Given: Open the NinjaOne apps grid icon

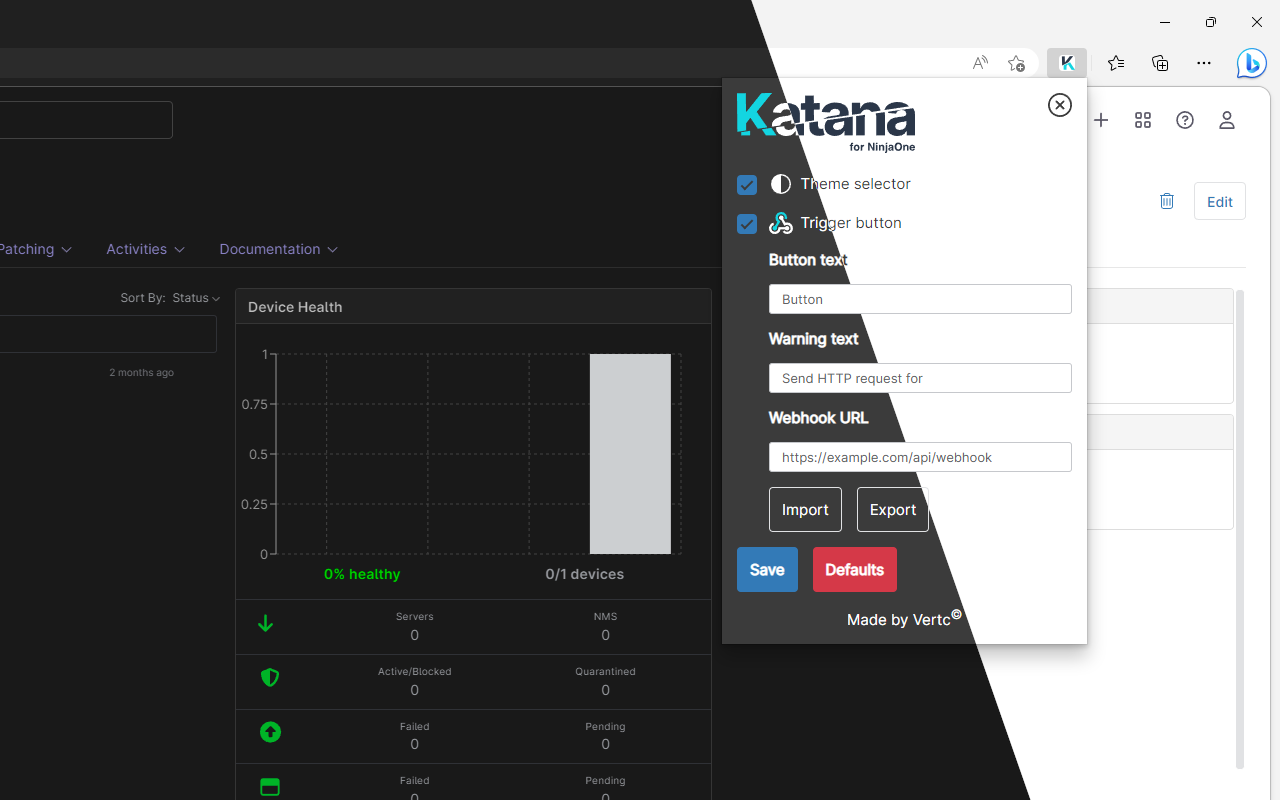Looking at the screenshot, I should 1142,120.
